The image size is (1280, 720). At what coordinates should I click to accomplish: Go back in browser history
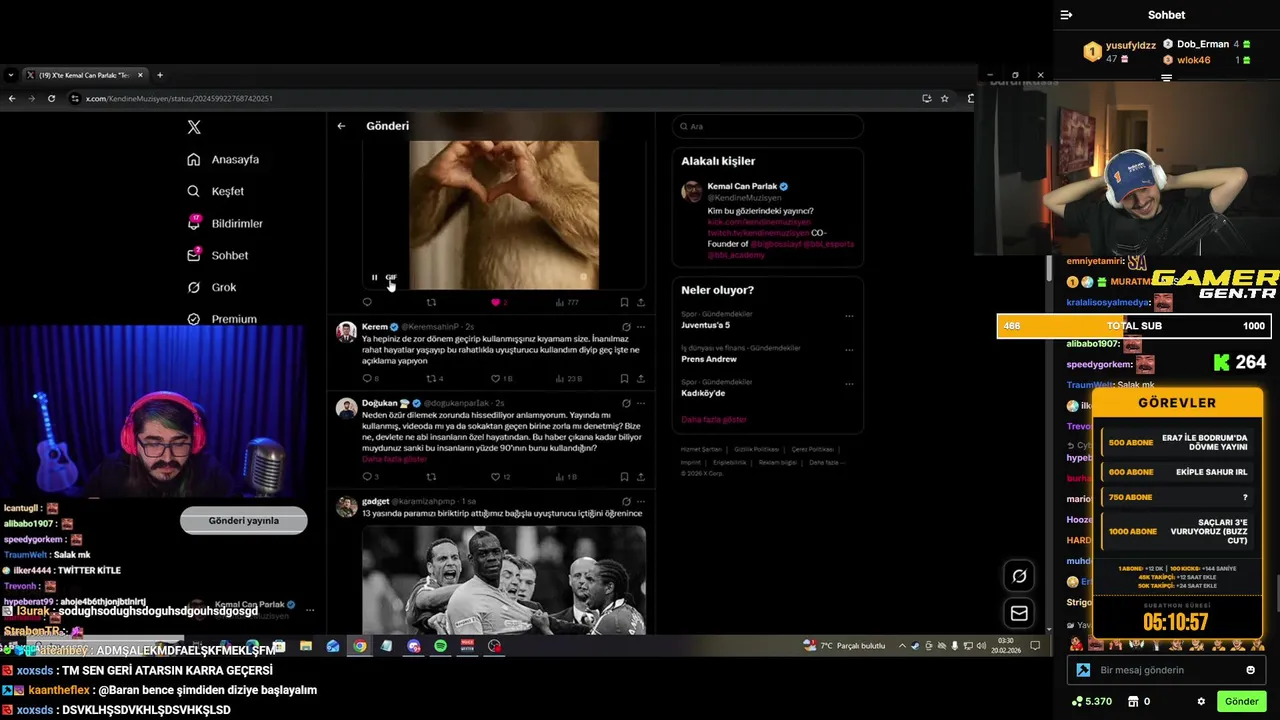pyautogui.click(x=11, y=98)
